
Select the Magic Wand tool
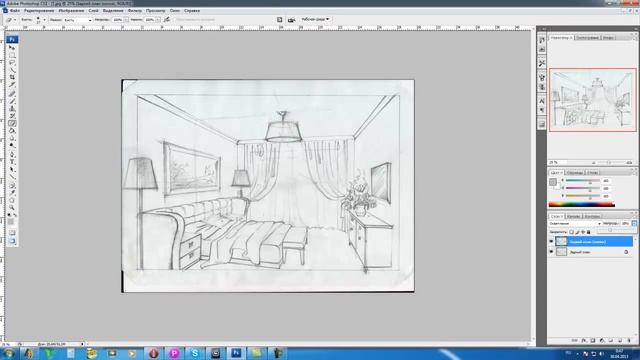[x=12, y=71]
